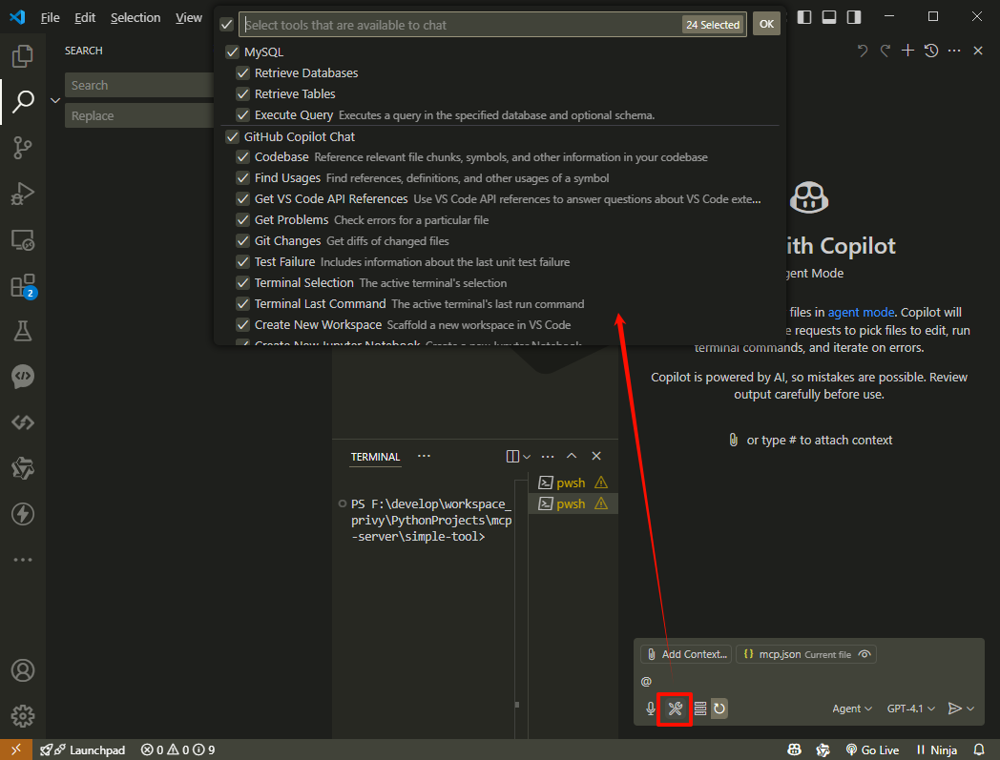The width and height of the screenshot is (1000, 760).
Task: Start voice chat with microphone icon
Action: (651, 709)
